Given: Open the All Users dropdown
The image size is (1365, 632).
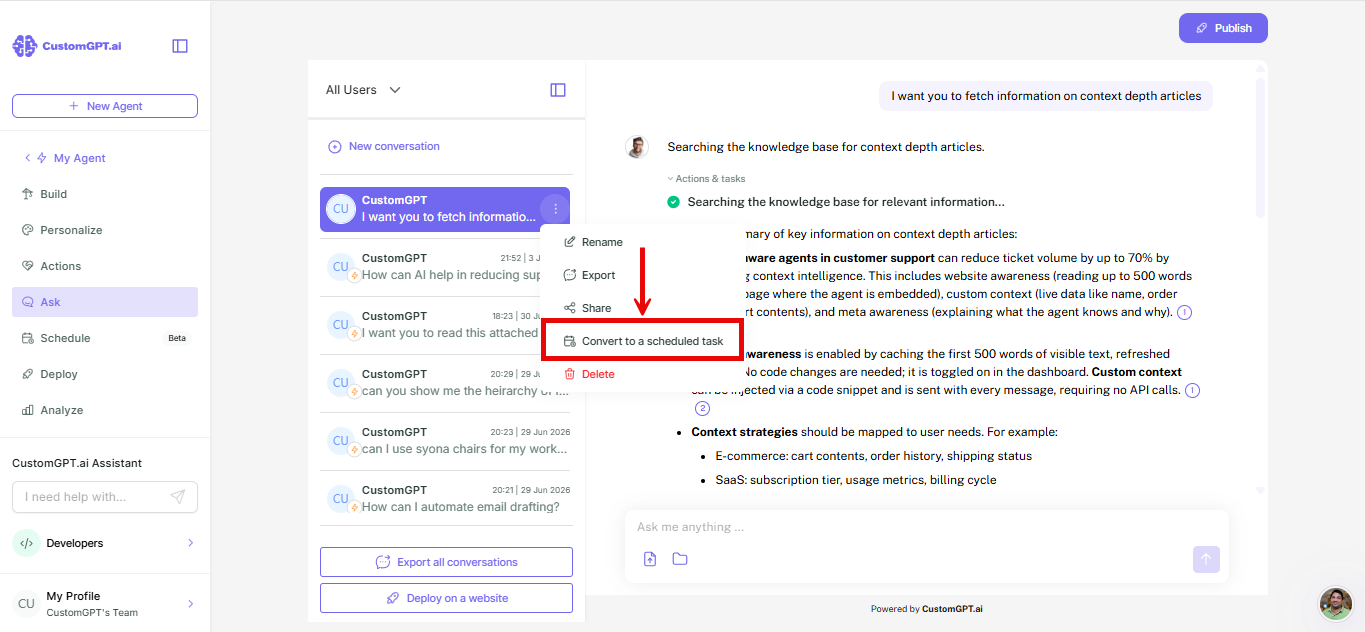Looking at the screenshot, I should point(363,90).
